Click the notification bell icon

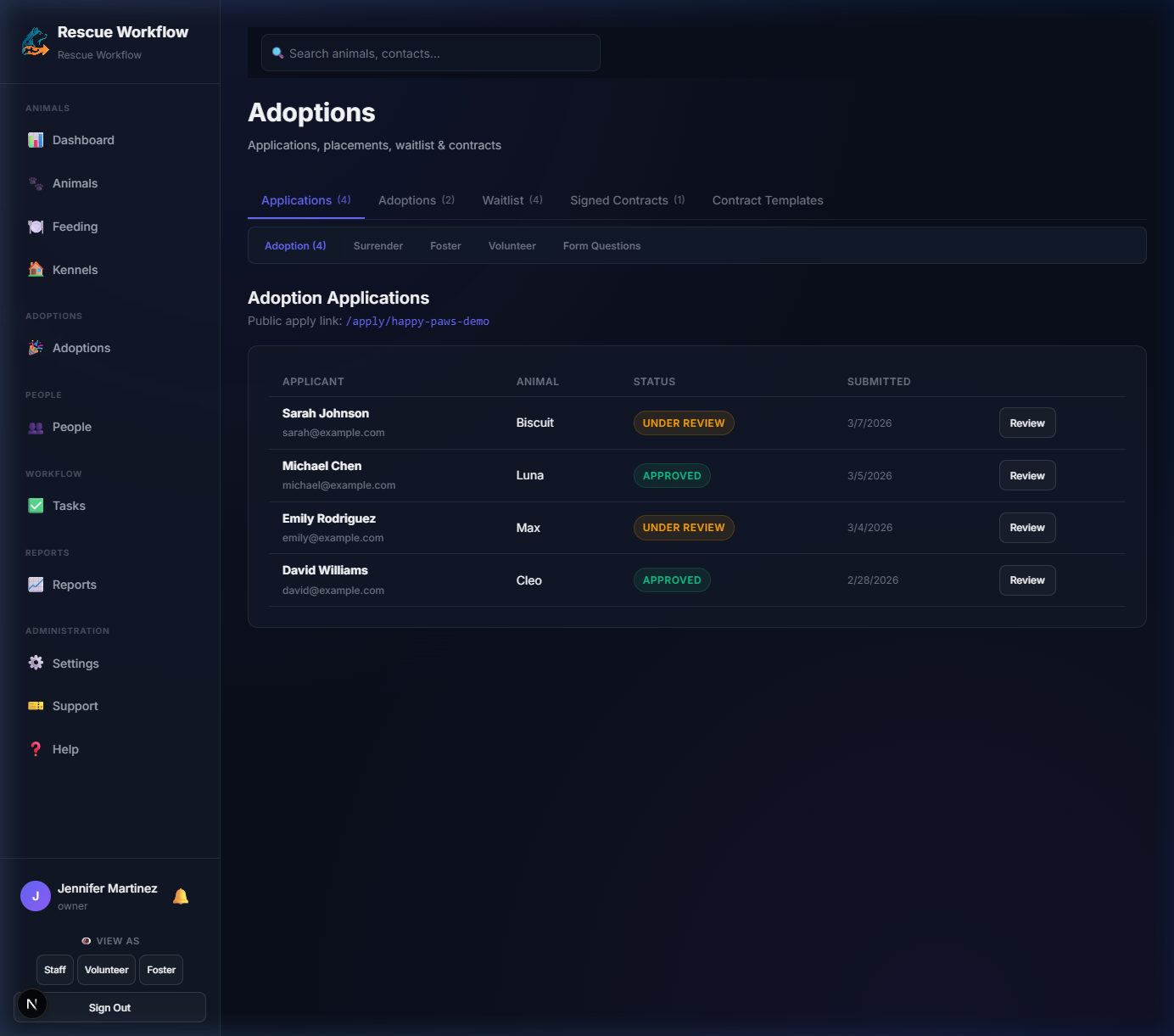[181, 896]
